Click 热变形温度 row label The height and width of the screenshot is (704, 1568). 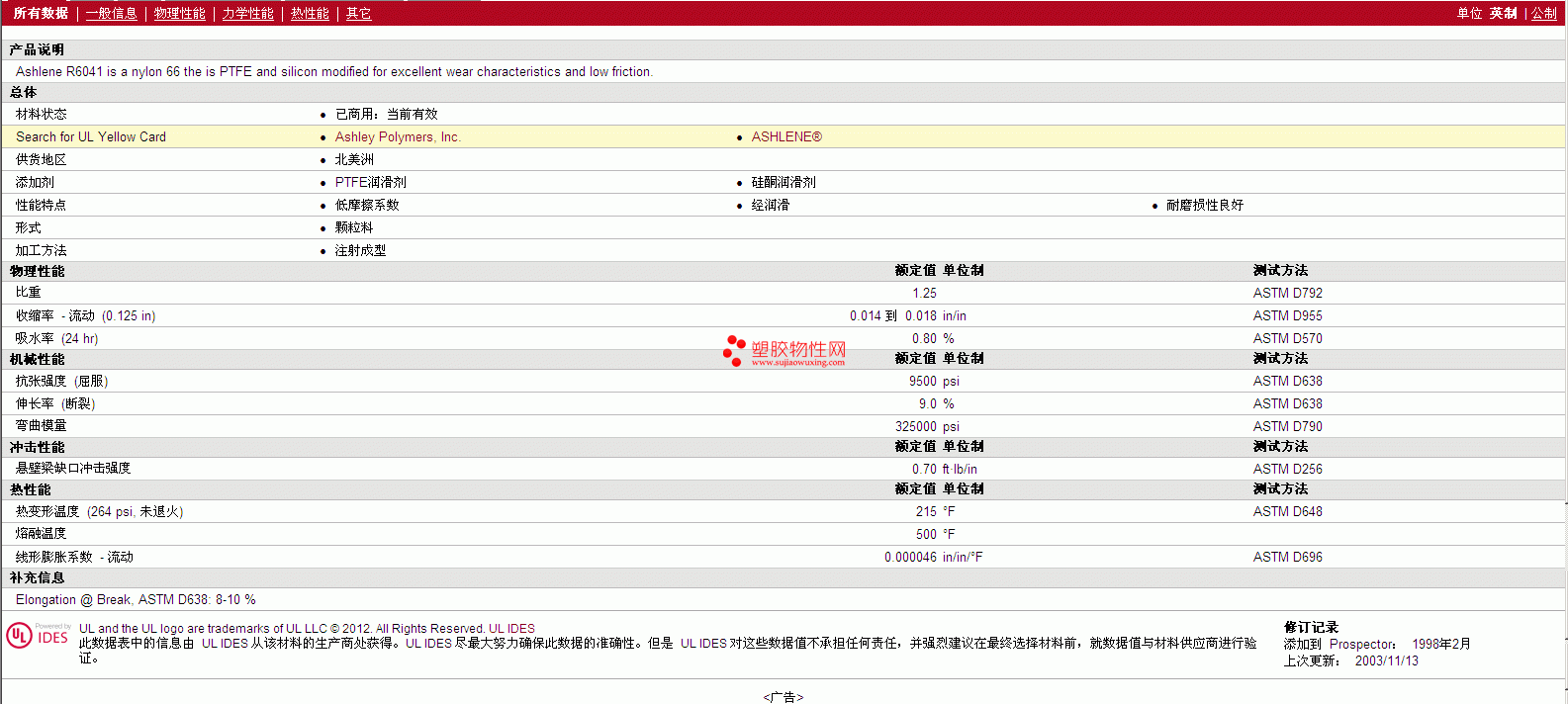pos(99,512)
